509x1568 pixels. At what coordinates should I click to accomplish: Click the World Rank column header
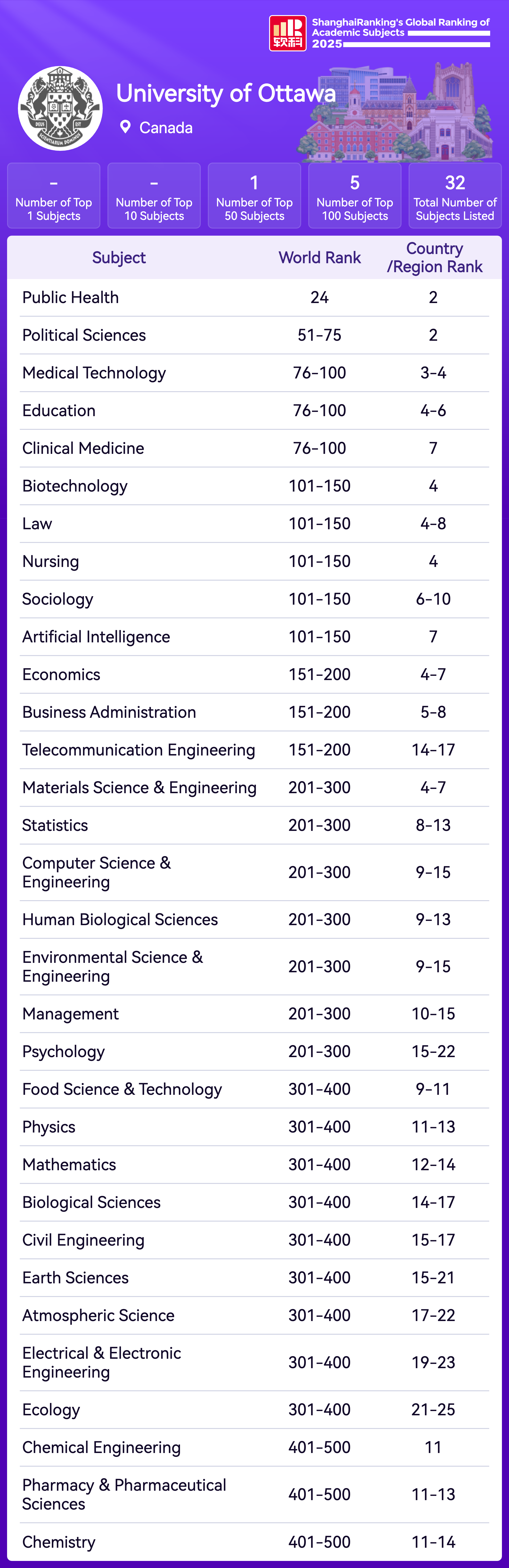(320, 258)
